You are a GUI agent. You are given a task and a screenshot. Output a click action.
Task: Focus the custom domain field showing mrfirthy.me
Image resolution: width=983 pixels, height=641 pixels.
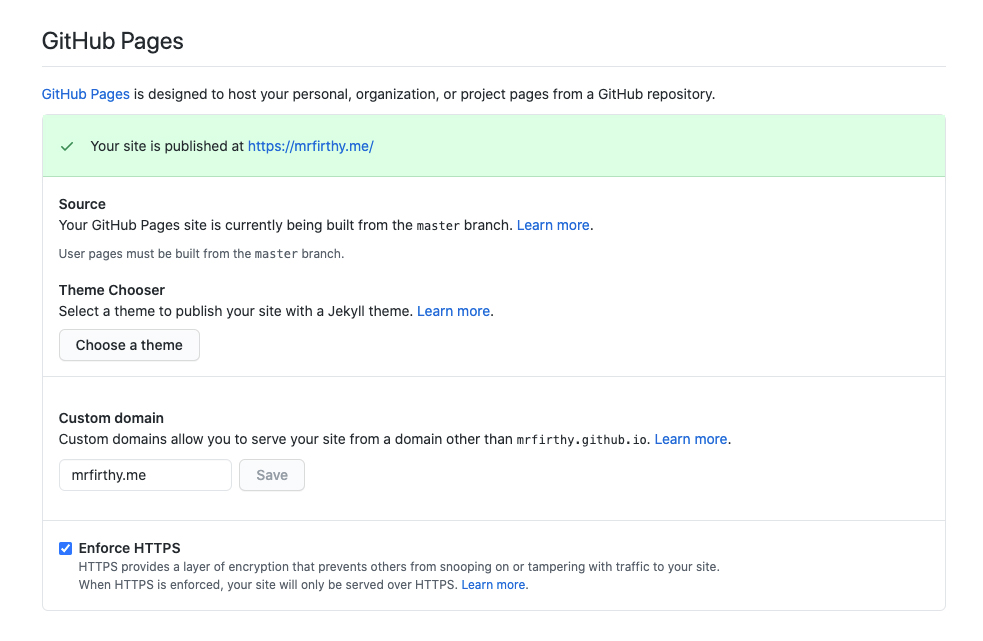145,475
